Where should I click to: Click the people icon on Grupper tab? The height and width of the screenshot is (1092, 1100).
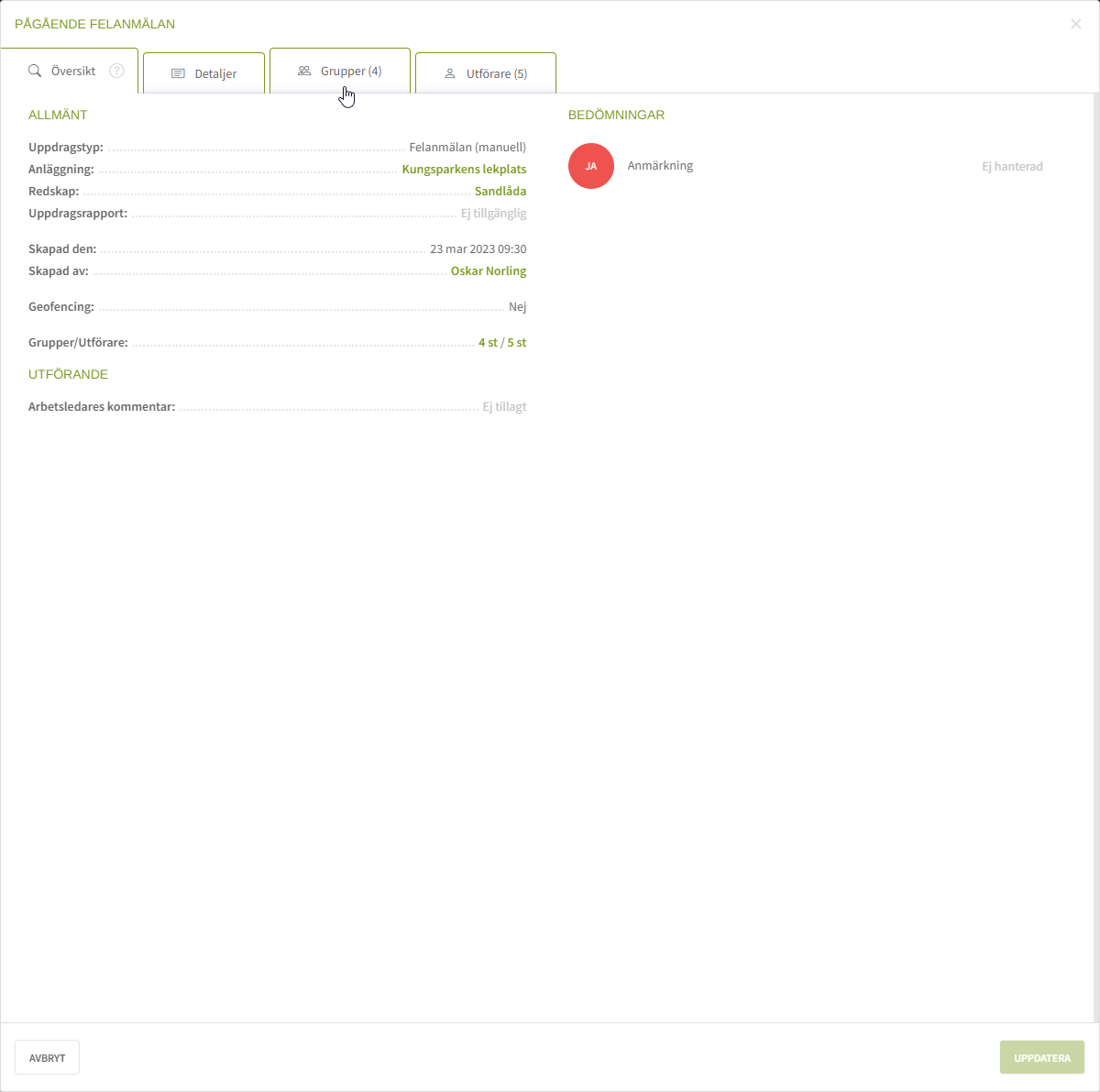[304, 71]
